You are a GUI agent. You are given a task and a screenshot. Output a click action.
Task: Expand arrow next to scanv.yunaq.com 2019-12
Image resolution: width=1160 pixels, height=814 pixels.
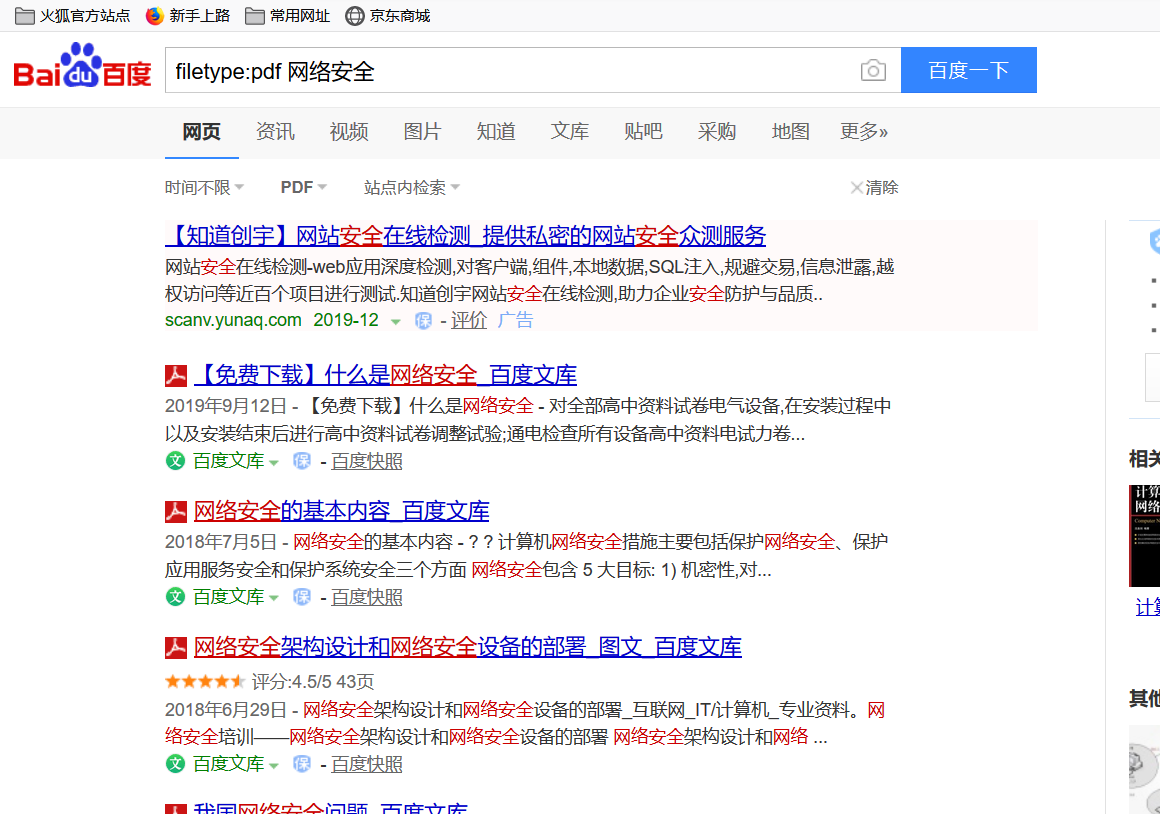click(x=396, y=321)
